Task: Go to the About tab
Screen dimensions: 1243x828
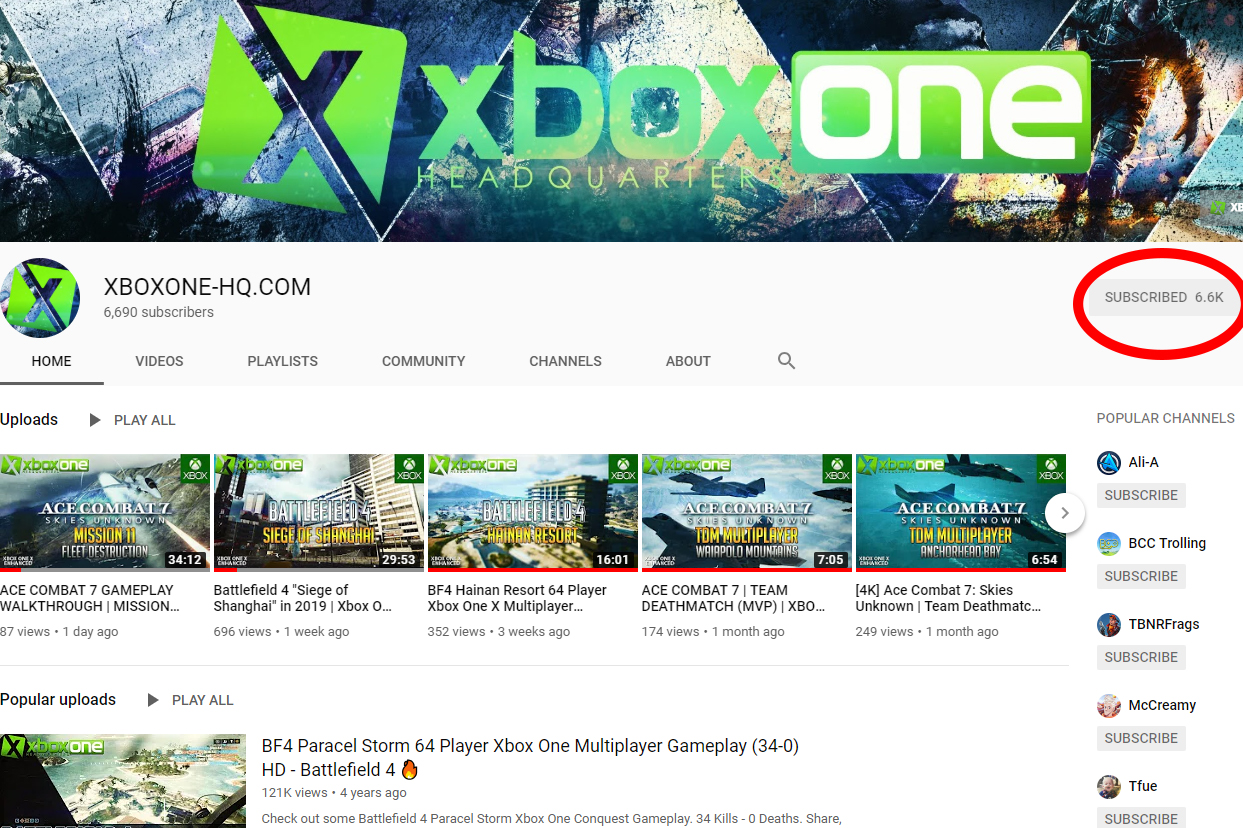Action: (688, 361)
